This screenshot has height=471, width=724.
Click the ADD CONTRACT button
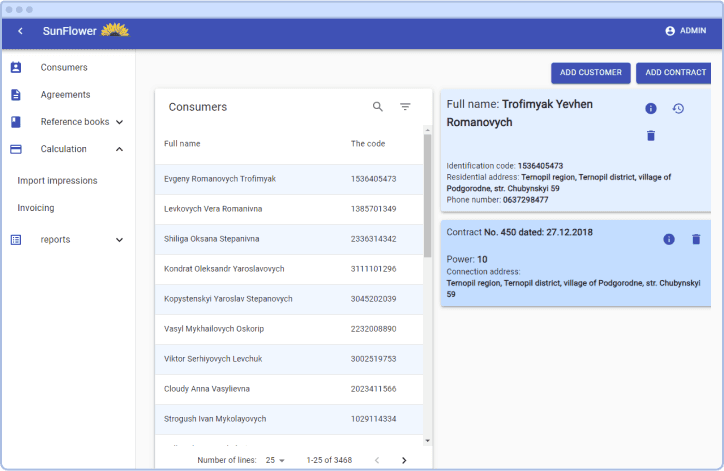(x=675, y=73)
